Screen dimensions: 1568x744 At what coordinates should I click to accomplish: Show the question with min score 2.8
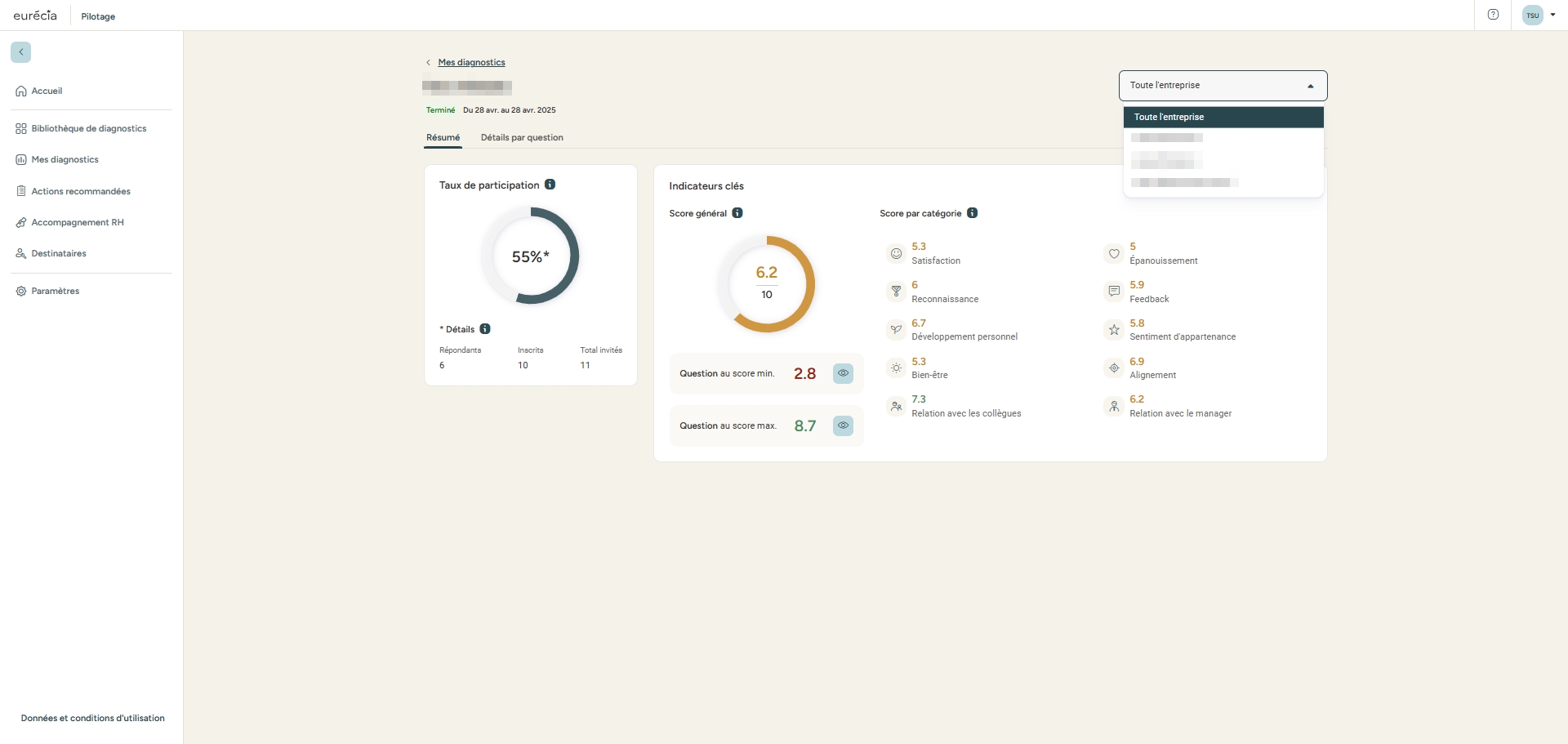(x=843, y=373)
